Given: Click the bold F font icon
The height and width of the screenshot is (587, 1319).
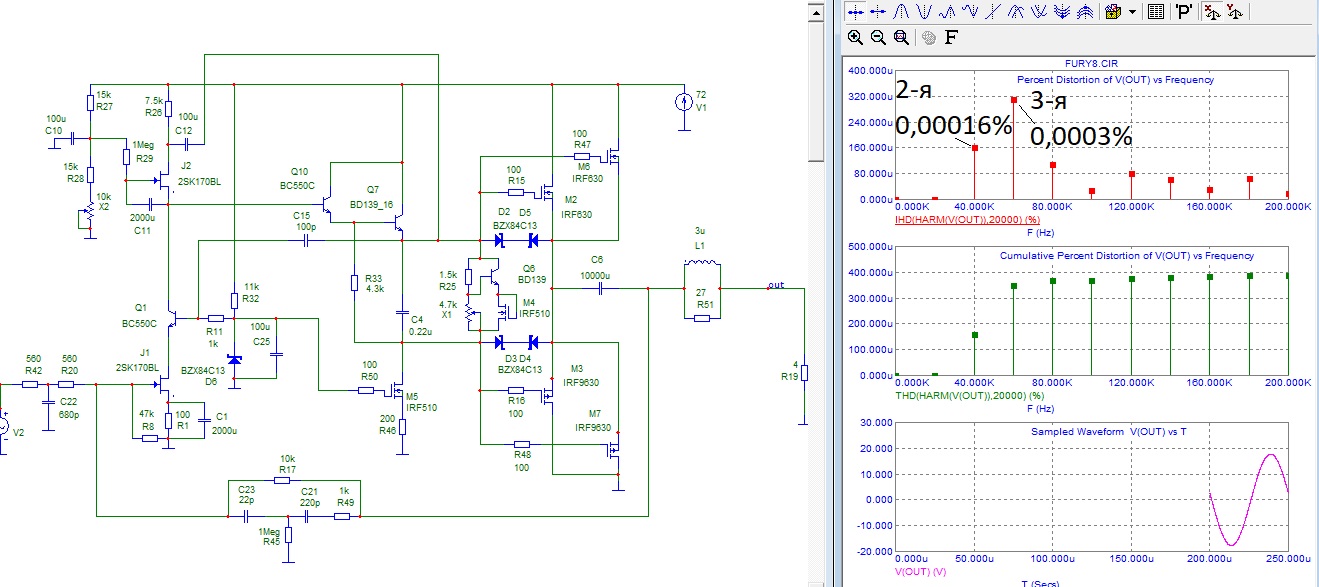Looking at the screenshot, I should 951,38.
